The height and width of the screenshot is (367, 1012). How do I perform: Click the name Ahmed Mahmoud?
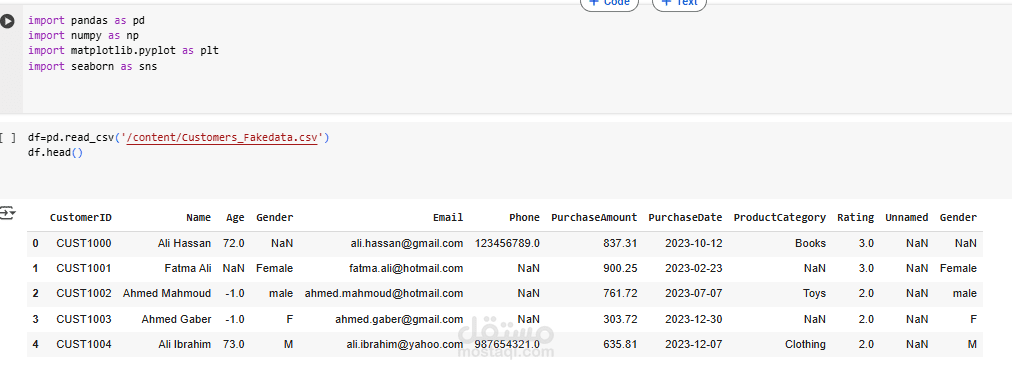tap(167, 293)
